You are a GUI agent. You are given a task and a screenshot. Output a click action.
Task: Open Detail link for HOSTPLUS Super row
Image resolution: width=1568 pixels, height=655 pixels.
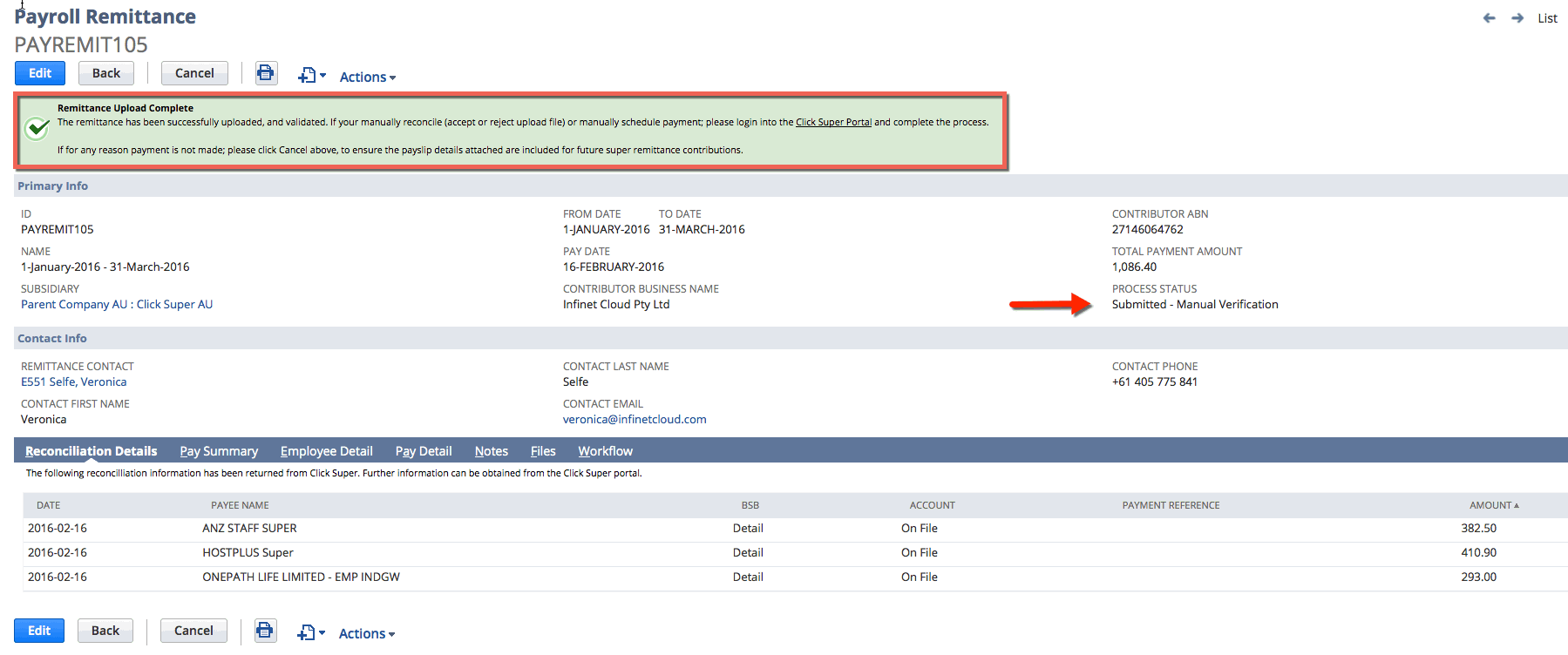[x=748, y=552]
